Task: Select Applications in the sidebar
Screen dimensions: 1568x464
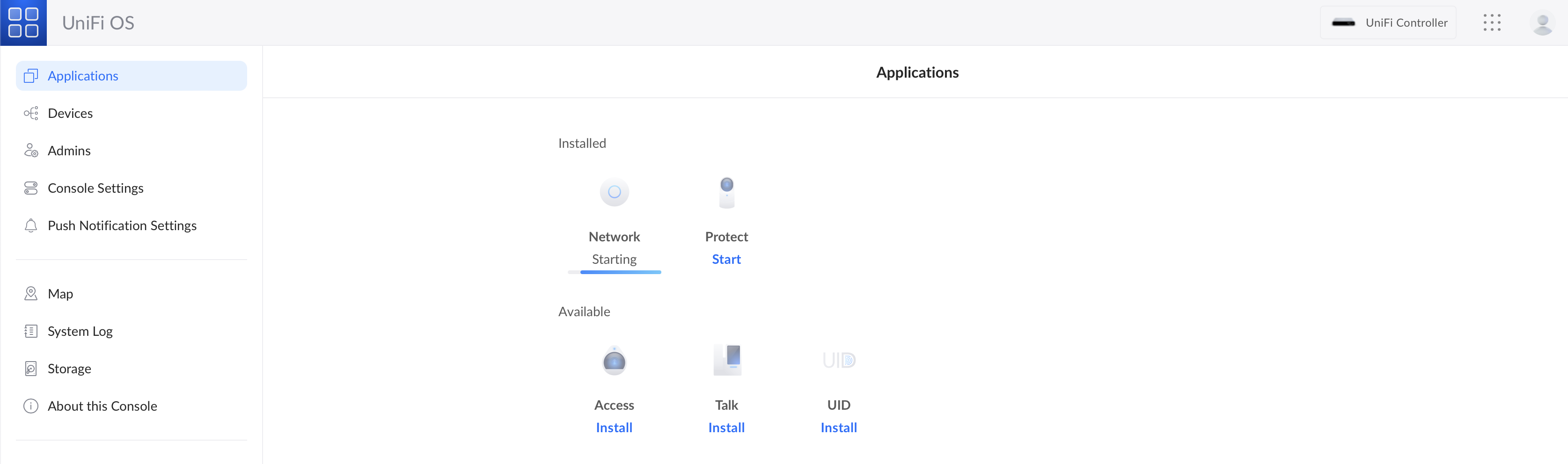Action: pyautogui.click(x=83, y=76)
